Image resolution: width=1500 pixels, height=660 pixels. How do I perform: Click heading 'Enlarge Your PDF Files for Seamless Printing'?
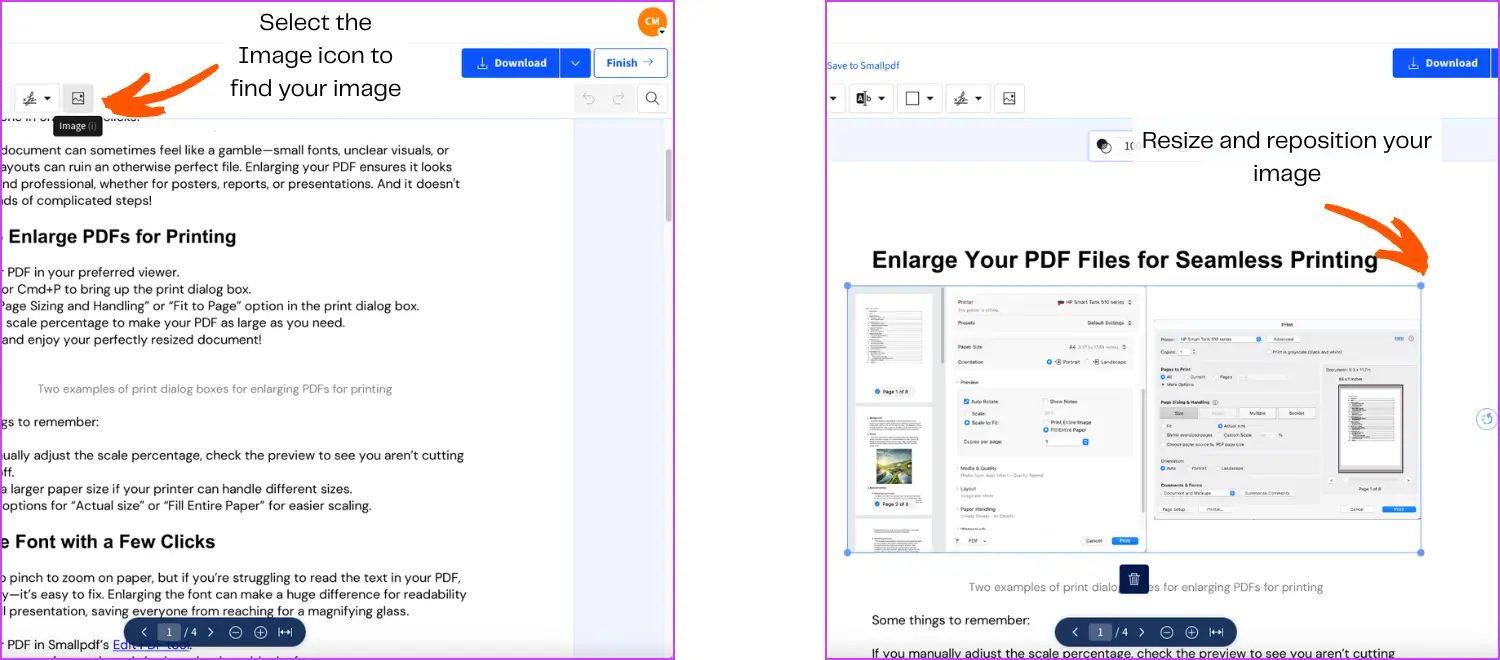click(1125, 260)
